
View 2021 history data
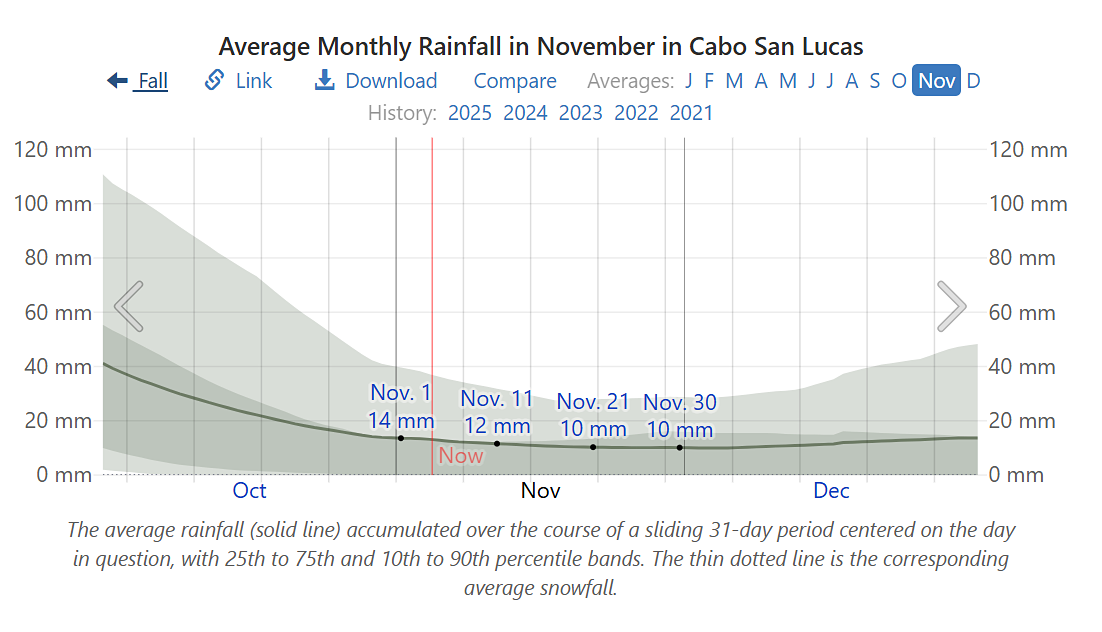[692, 113]
